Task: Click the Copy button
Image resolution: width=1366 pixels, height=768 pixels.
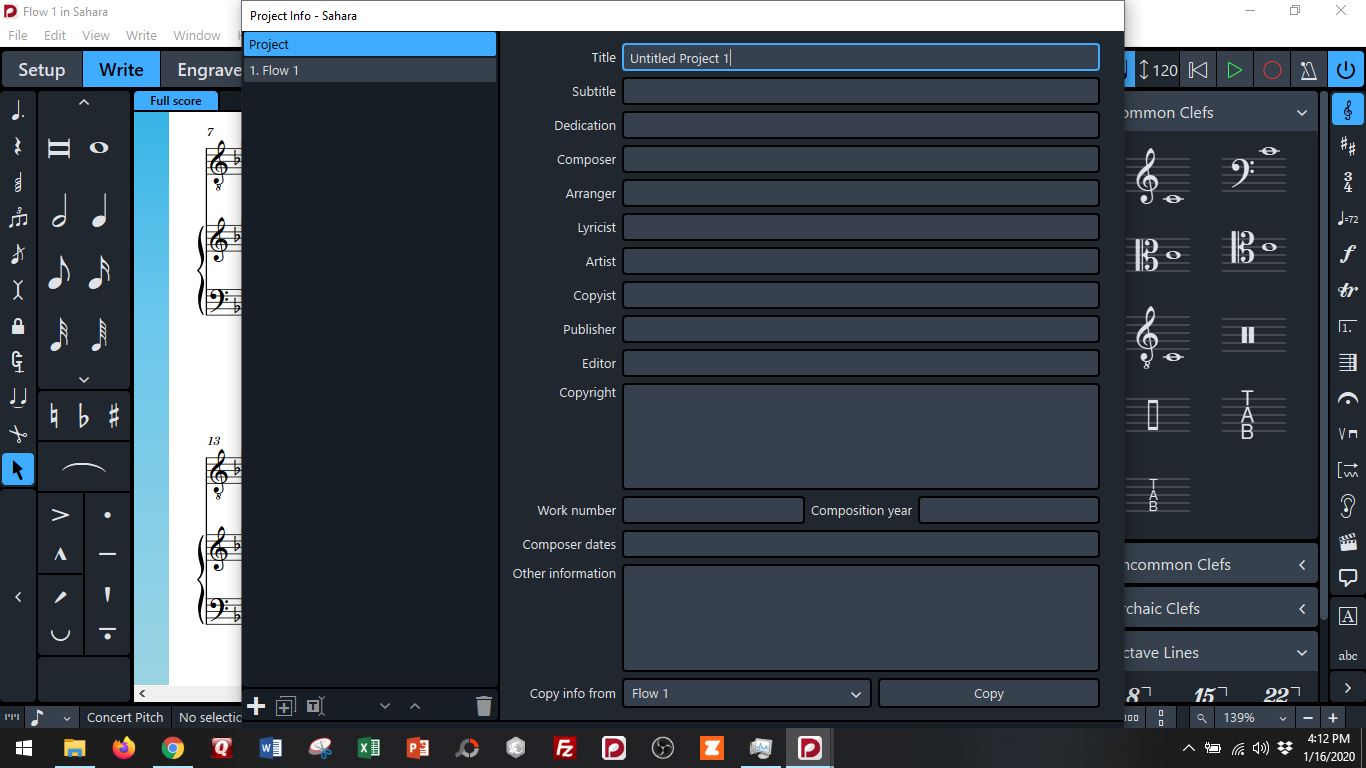Action: pos(989,693)
